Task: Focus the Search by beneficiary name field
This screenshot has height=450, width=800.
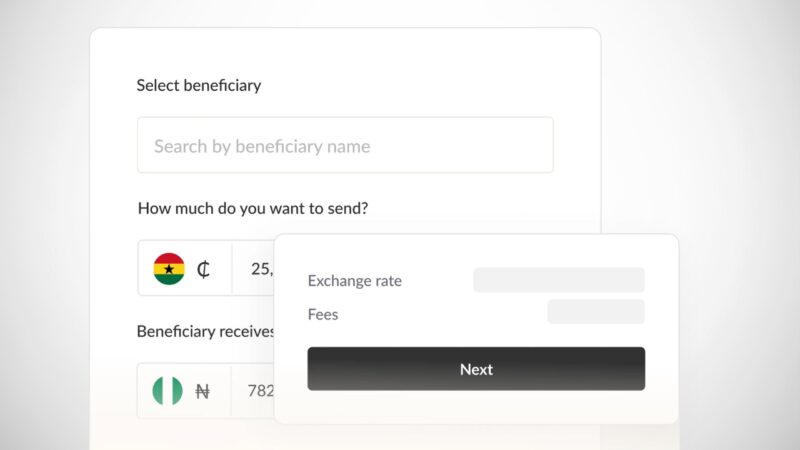Action: tap(345, 146)
